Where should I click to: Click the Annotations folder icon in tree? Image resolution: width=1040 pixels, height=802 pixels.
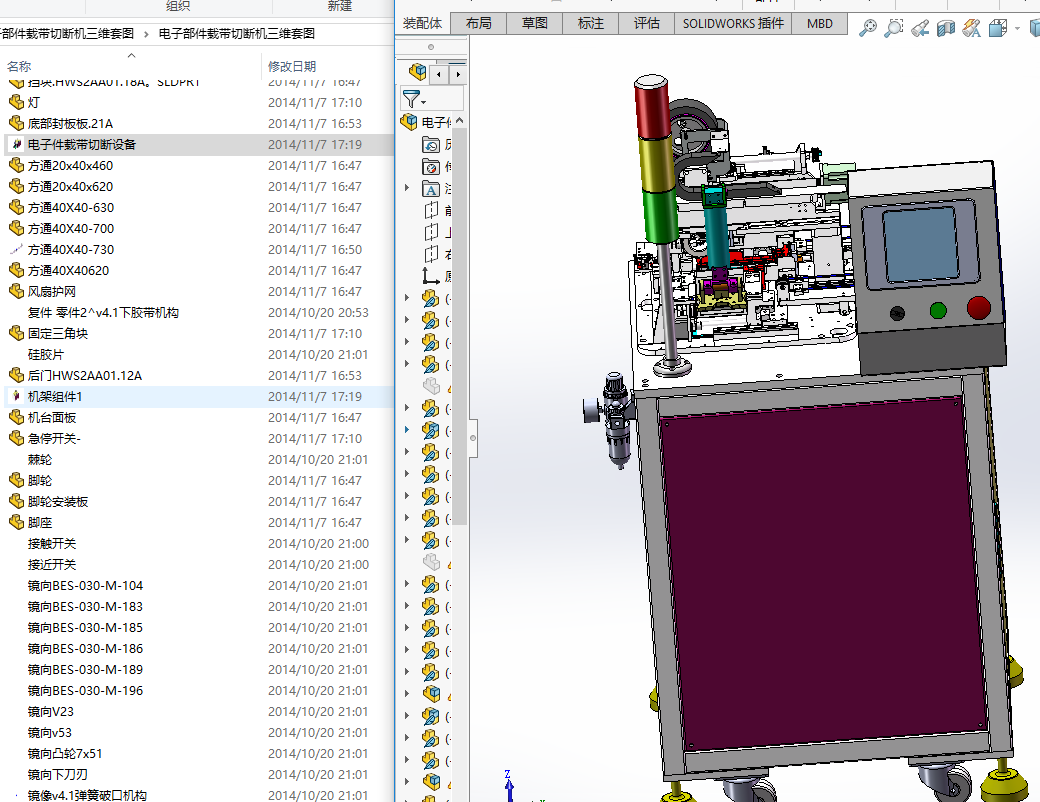(431, 188)
